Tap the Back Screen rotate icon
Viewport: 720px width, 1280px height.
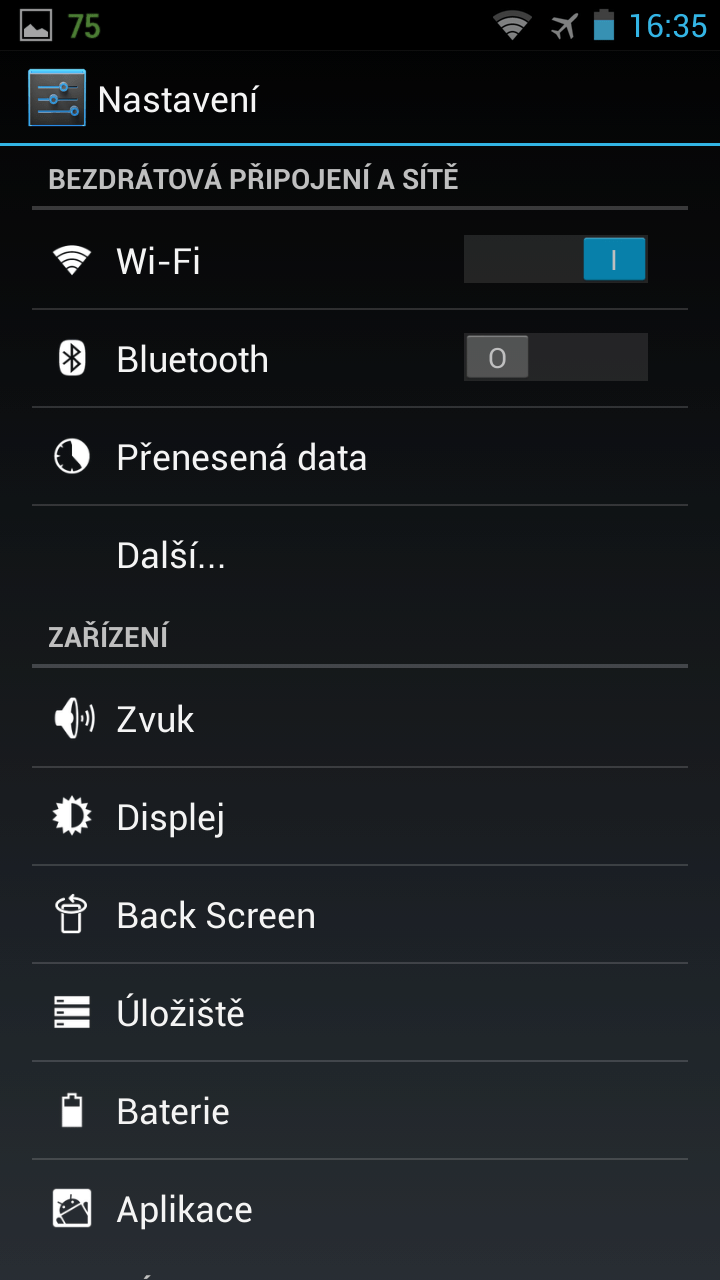72,915
